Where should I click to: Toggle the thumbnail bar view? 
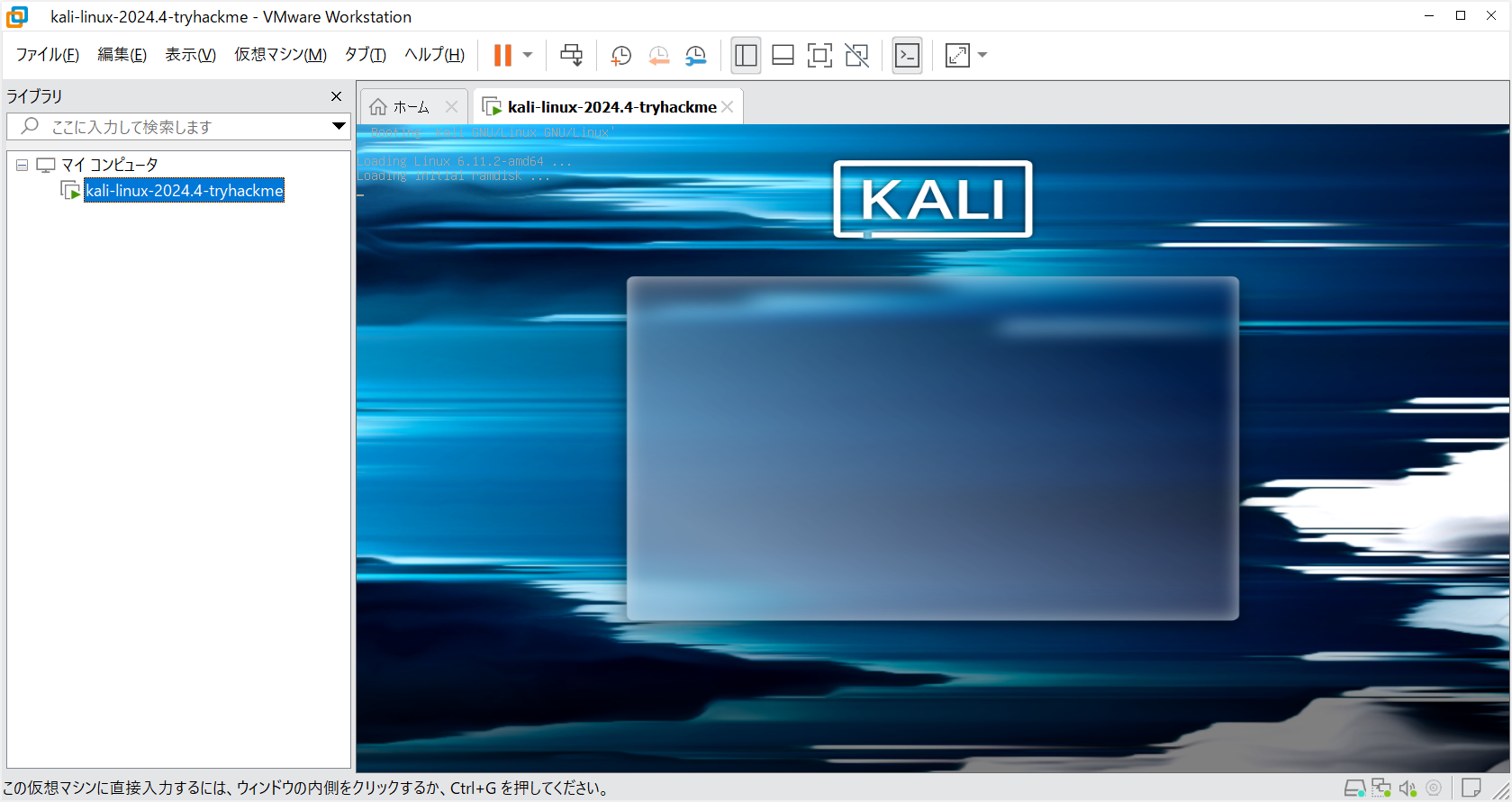pos(783,56)
